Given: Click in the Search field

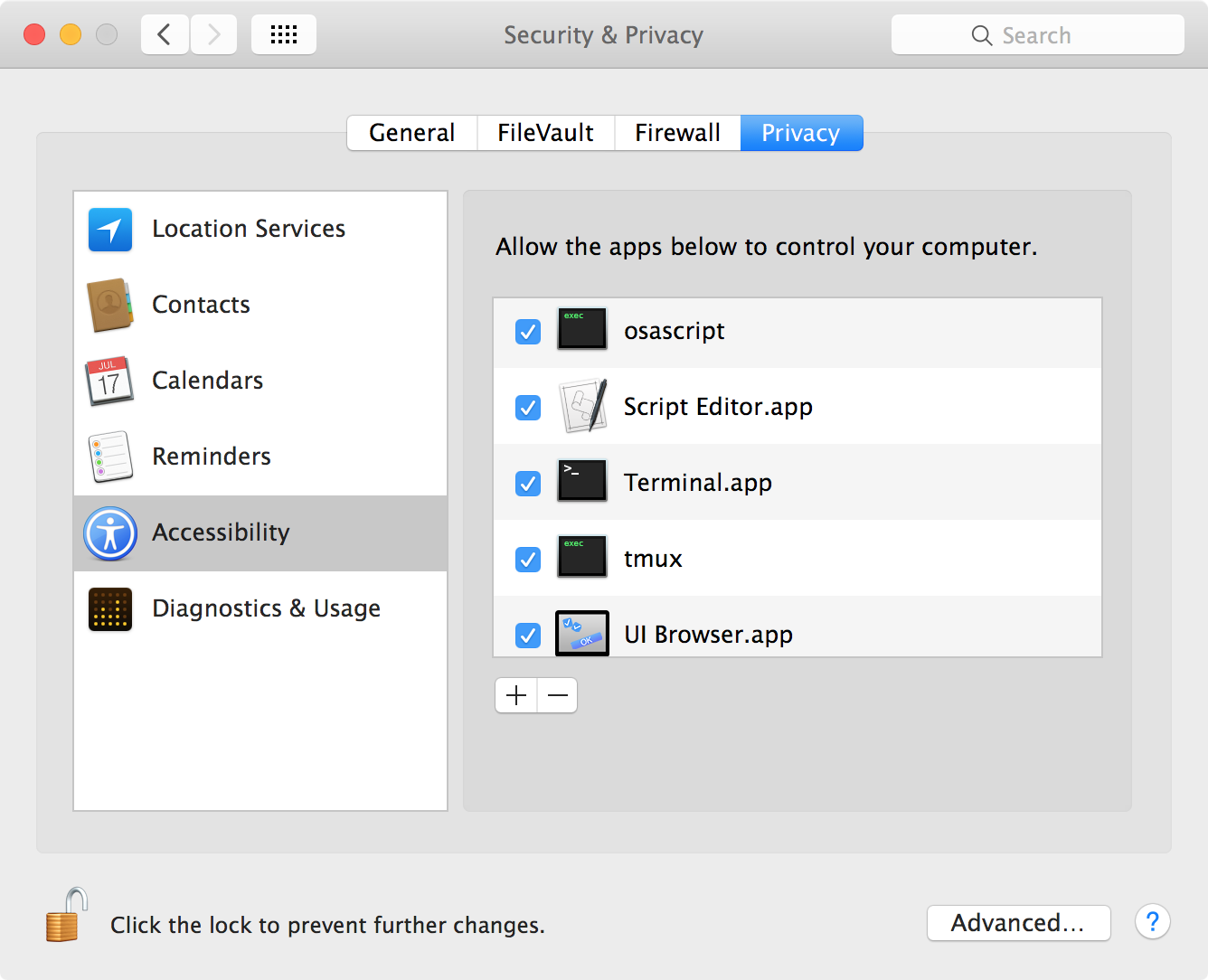Looking at the screenshot, I should pyautogui.click(x=1038, y=35).
